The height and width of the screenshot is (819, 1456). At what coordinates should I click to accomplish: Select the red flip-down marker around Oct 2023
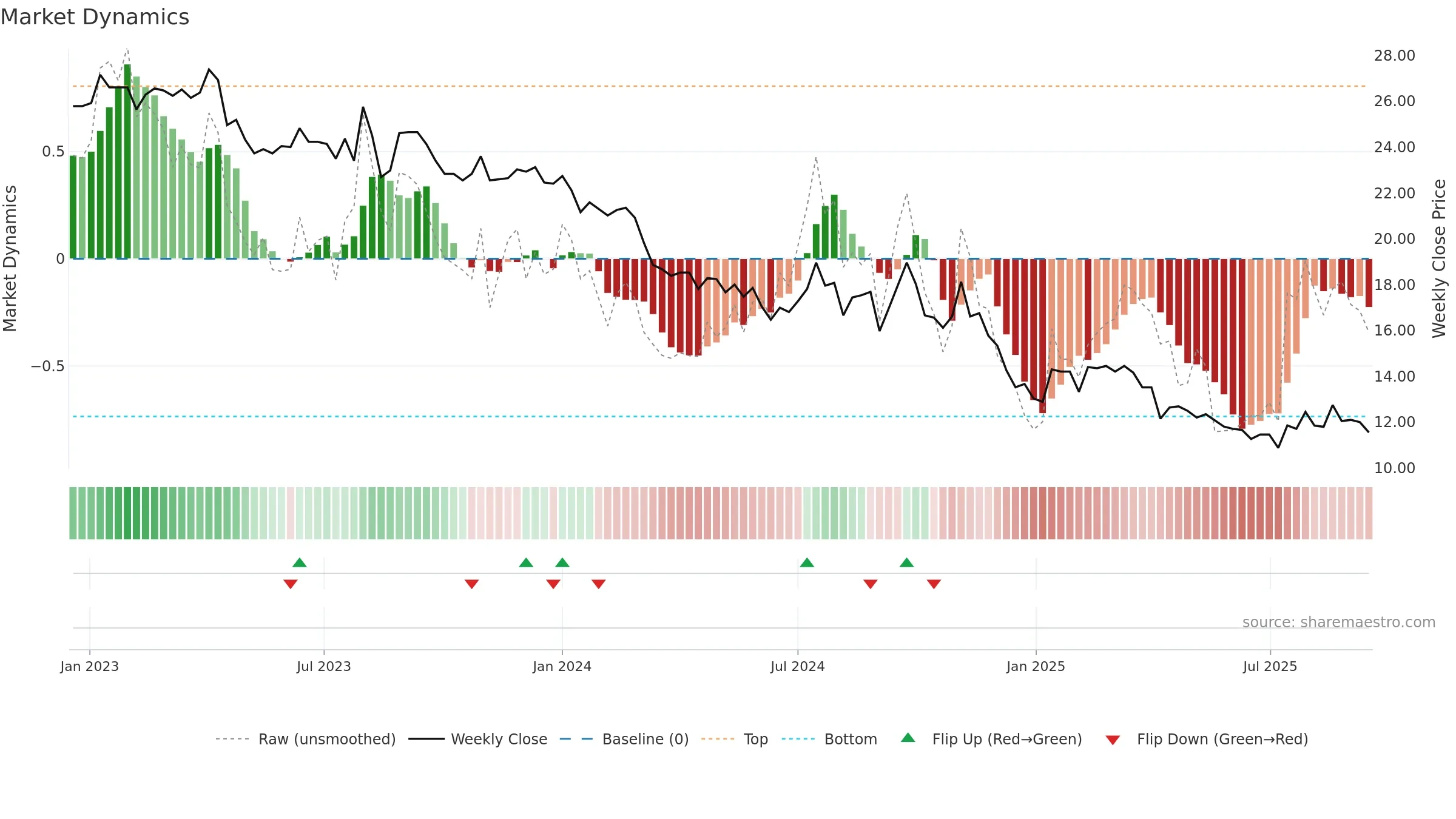tap(472, 584)
